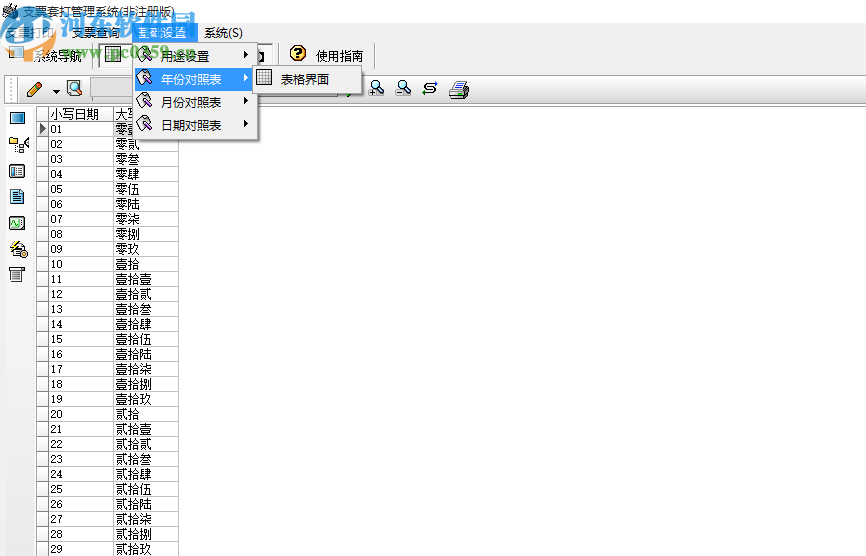Click the magnifier preview document icon

click(x=74, y=88)
